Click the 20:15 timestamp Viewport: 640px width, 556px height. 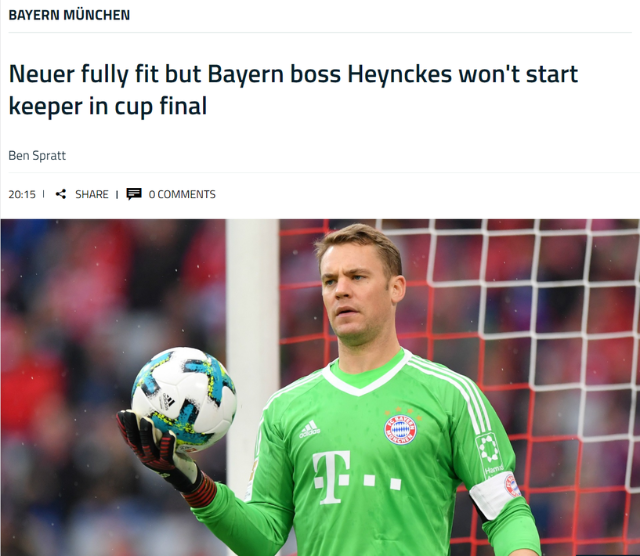coord(22,194)
